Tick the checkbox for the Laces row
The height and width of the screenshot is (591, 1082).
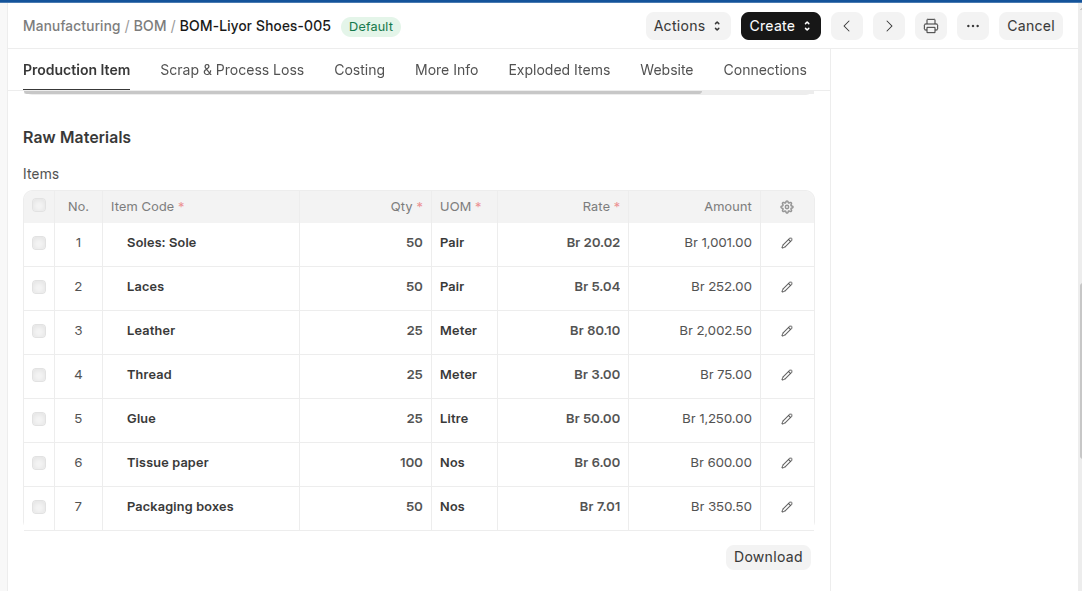tap(39, 287)
